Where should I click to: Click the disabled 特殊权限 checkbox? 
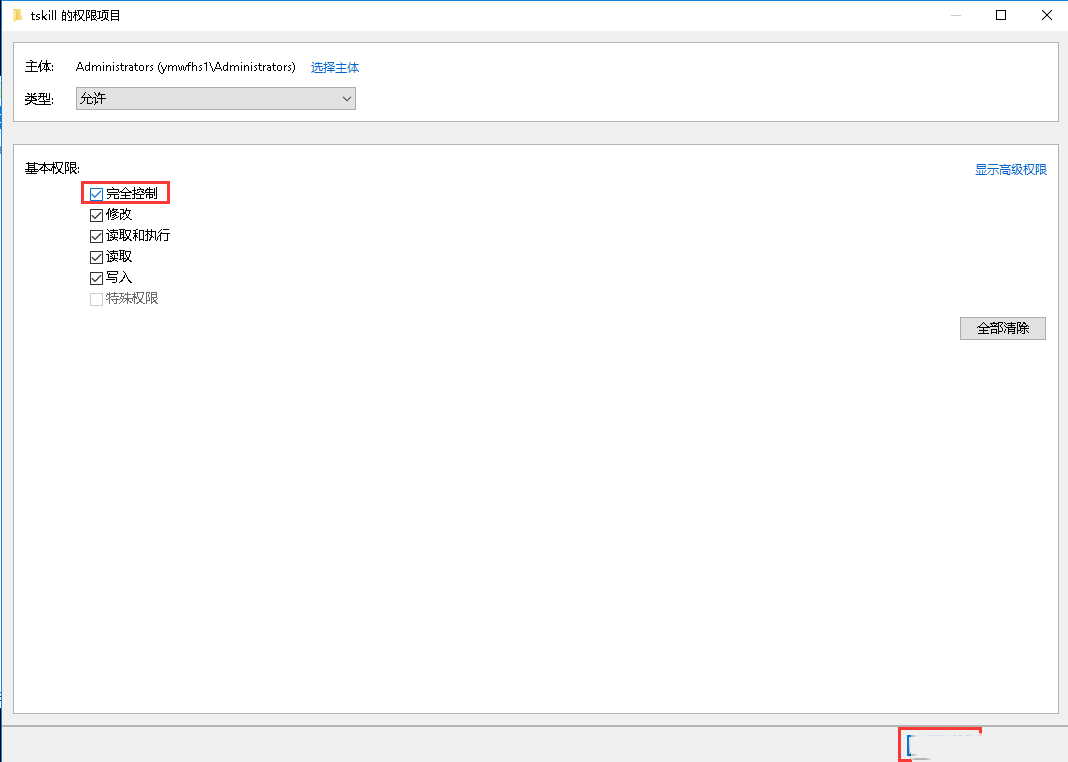tap(96, 300)
